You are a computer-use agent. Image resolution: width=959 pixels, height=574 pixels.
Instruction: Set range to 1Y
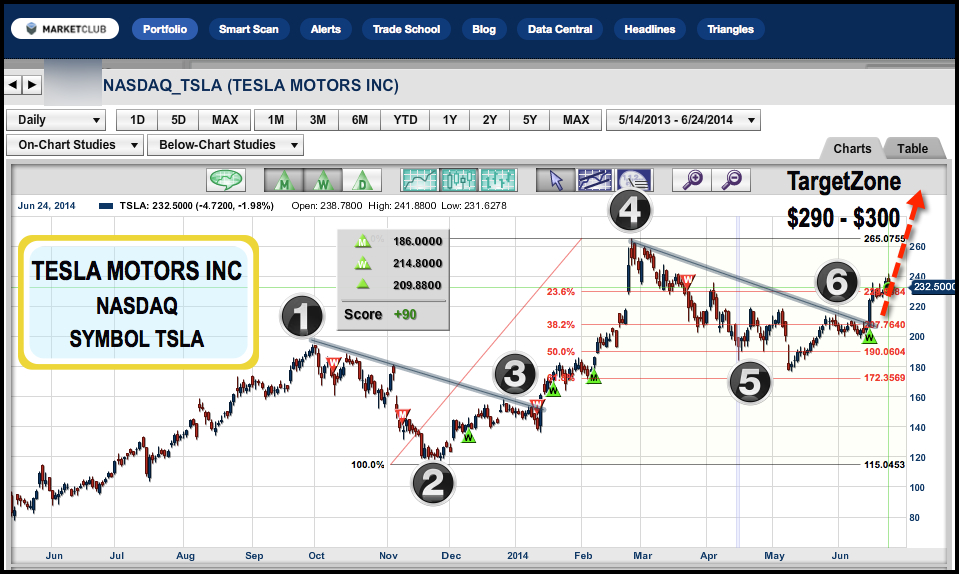click(x=450, y=120)
